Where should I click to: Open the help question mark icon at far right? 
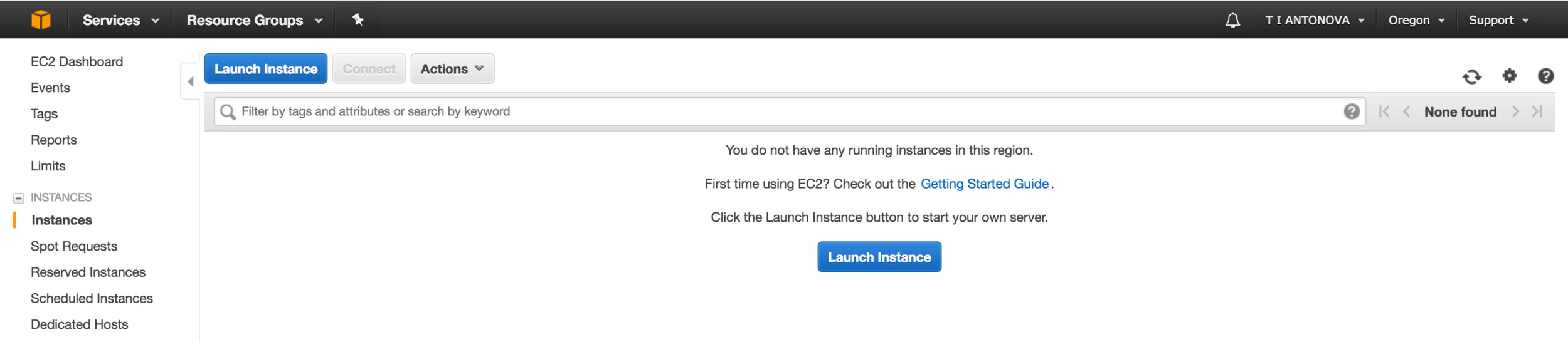[x=1546, y=76]
